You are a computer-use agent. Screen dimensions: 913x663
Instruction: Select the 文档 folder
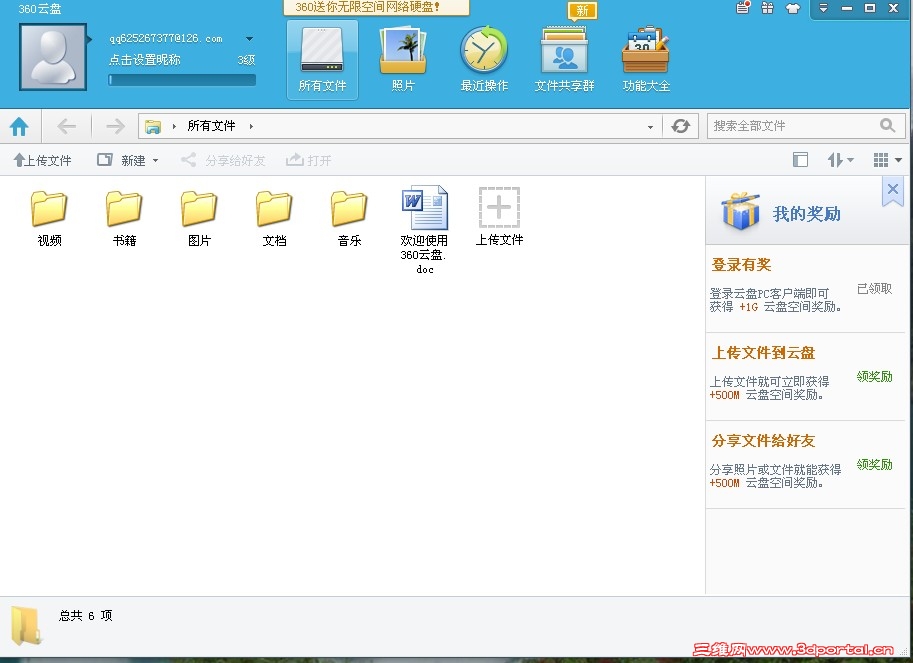coord(274,218)
